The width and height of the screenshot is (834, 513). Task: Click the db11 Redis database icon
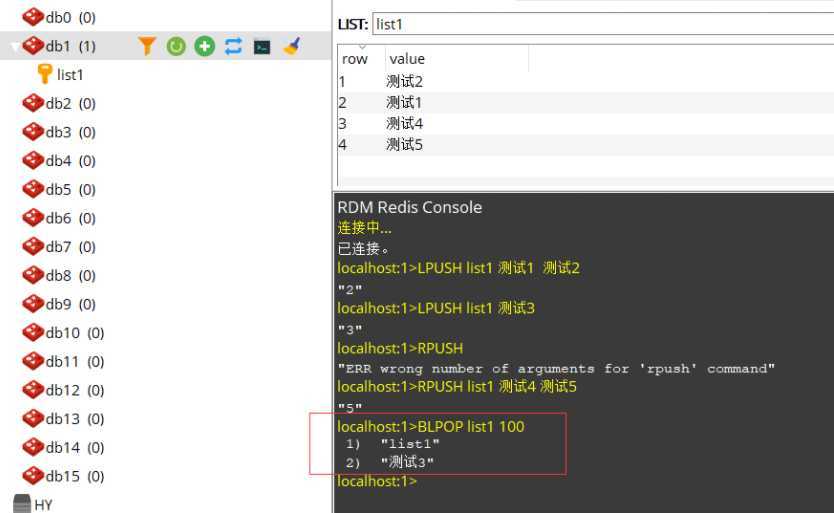[x=33, y=362]
